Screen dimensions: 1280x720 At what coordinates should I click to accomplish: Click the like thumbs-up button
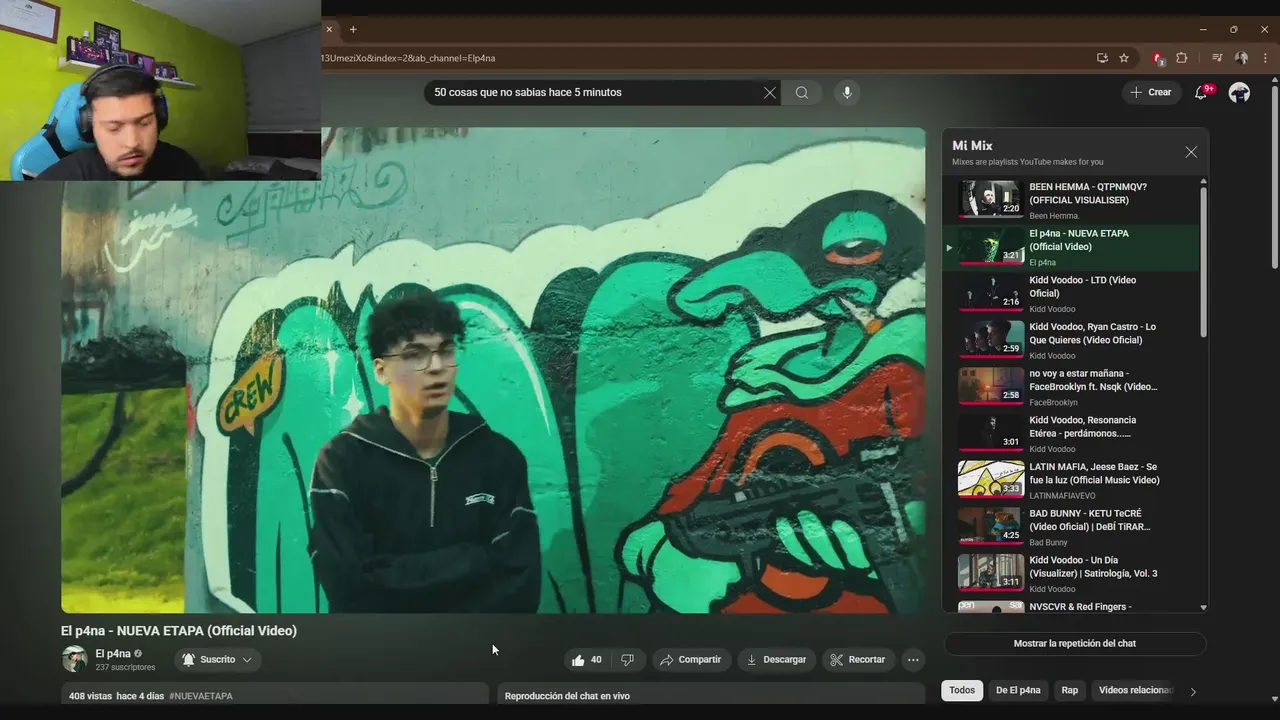587,659
